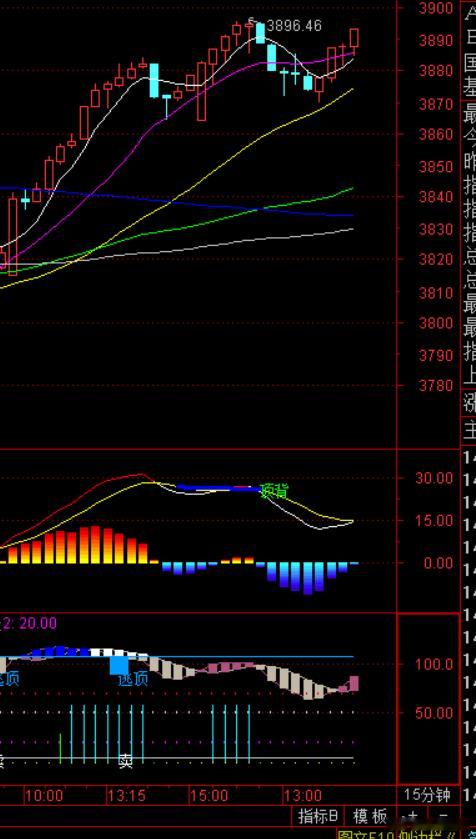Open the 指标B indicator tab

[318, 817]
